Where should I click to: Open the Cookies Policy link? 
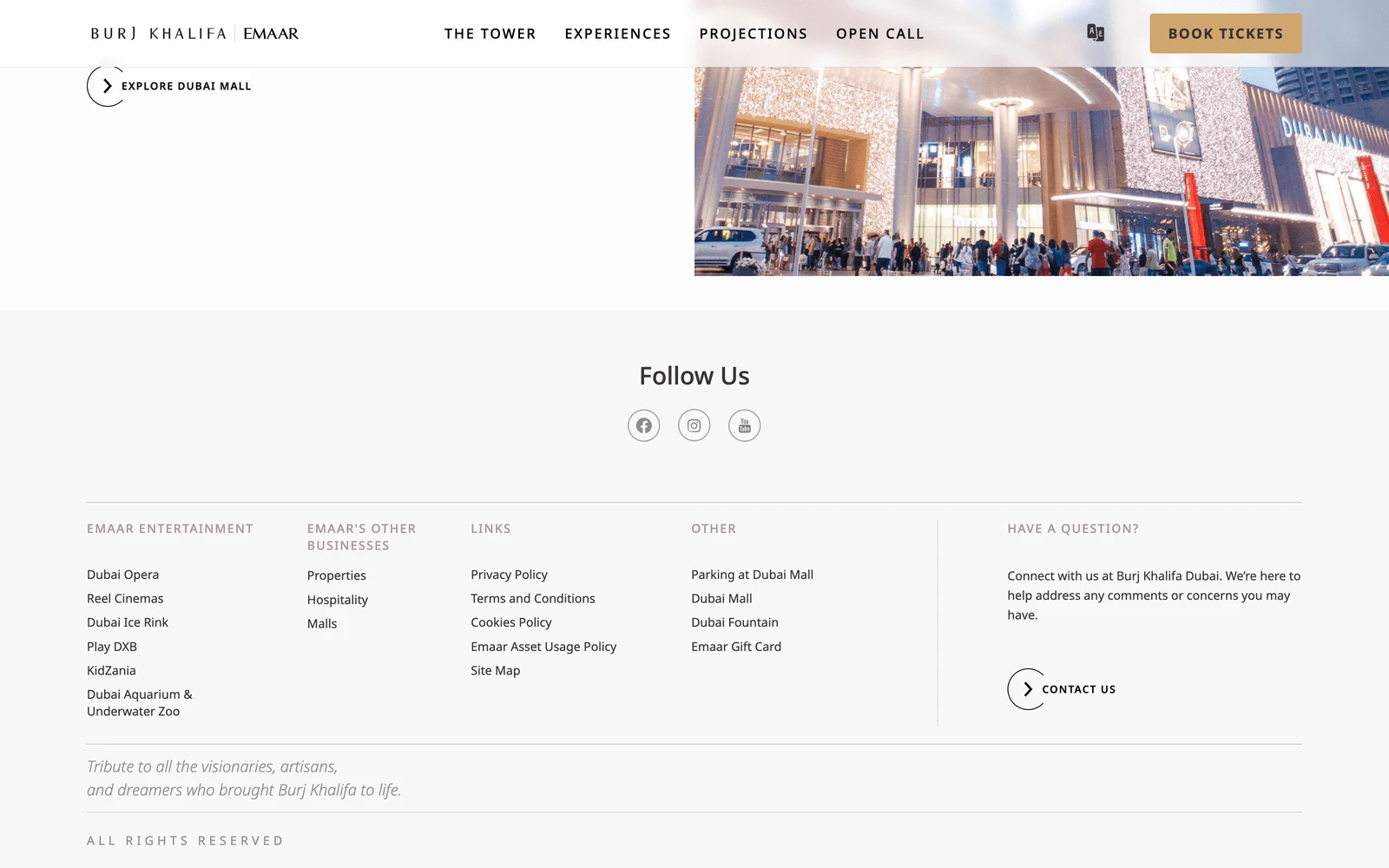tap(511, 622)
